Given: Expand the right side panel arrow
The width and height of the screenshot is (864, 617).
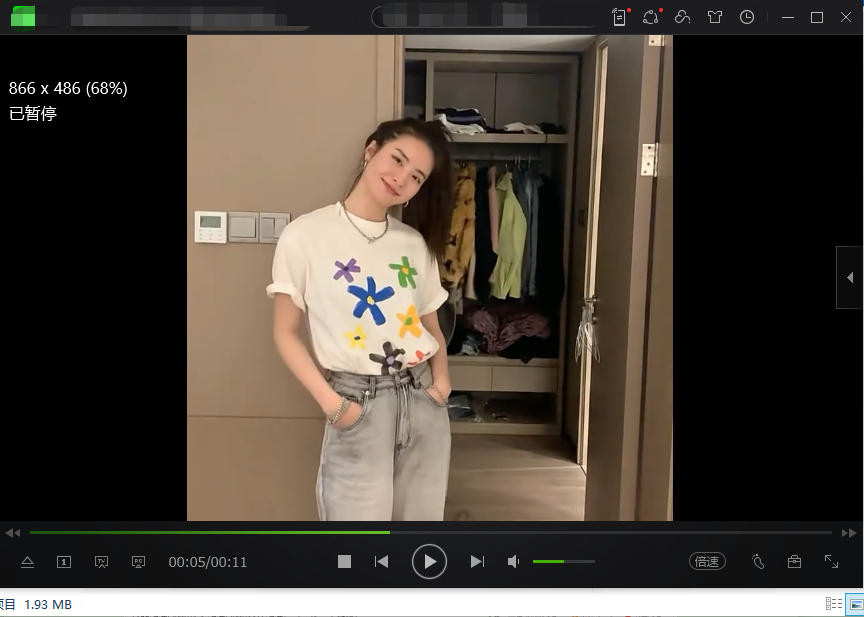Looking at the screenshot, I should [850, 278].
